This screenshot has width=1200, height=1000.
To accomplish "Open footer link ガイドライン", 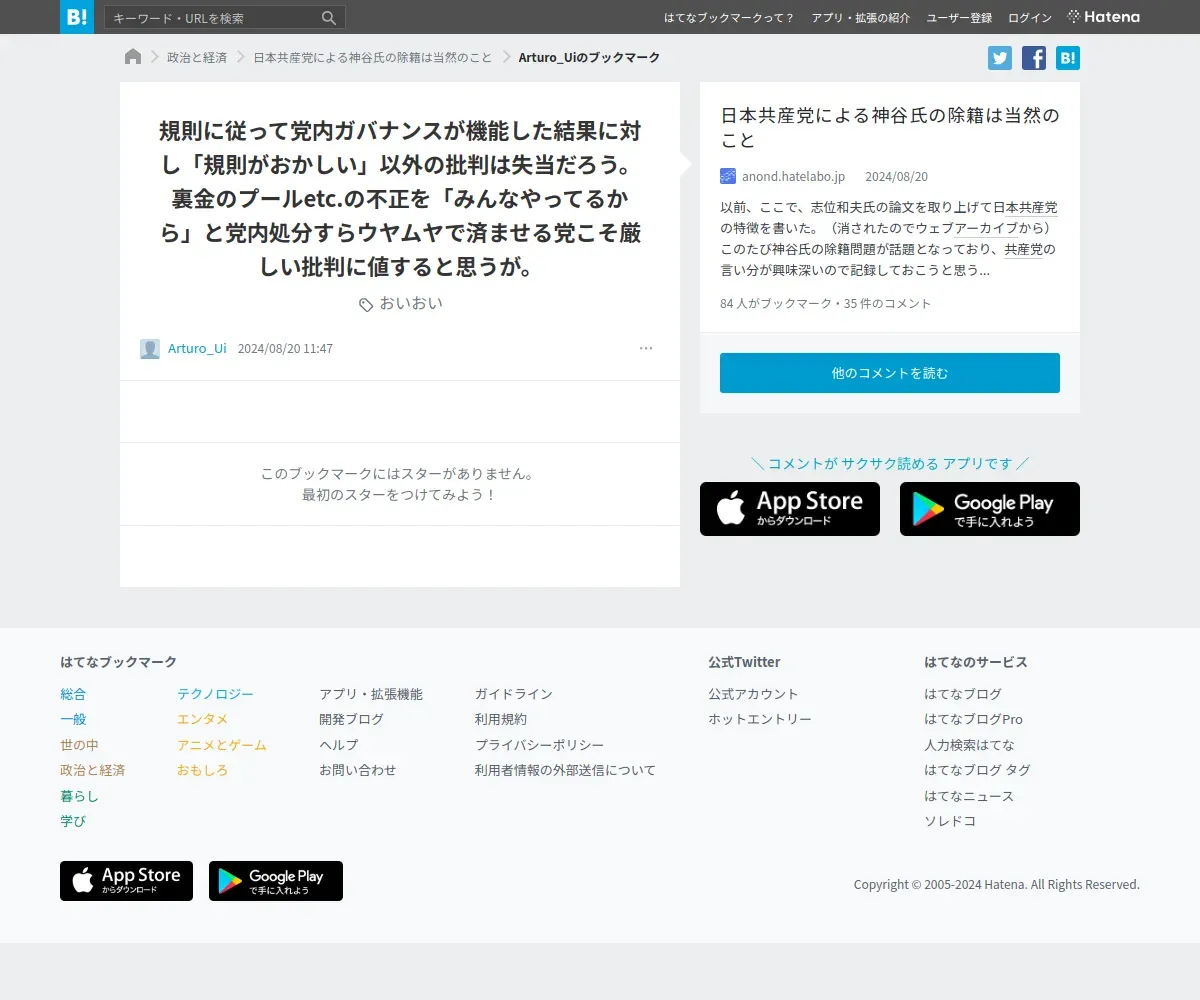I will point(514,694).
